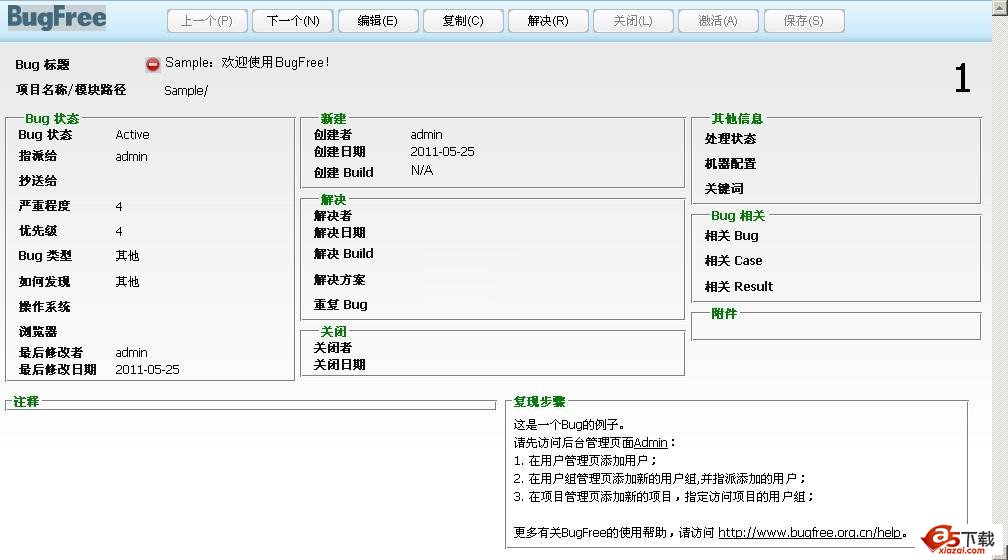The width and height of the screenshot is (1008, 560).
Task: Click step 2 about 用户组管理页
Action: [x=660, y=478]
